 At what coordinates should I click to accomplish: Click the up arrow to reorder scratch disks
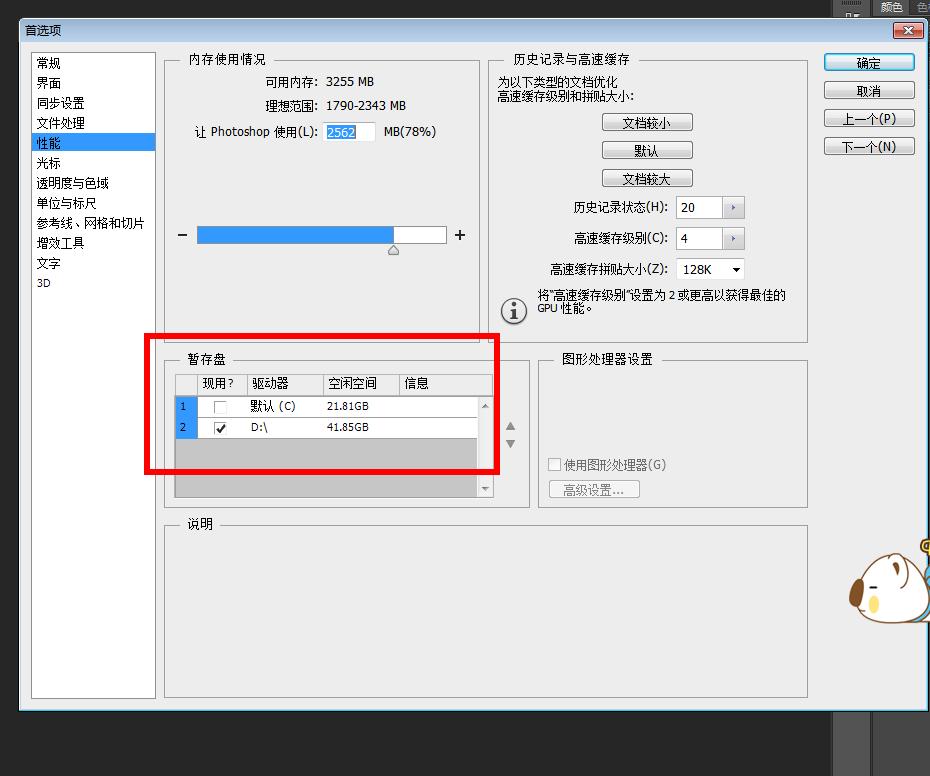(510, 425)
